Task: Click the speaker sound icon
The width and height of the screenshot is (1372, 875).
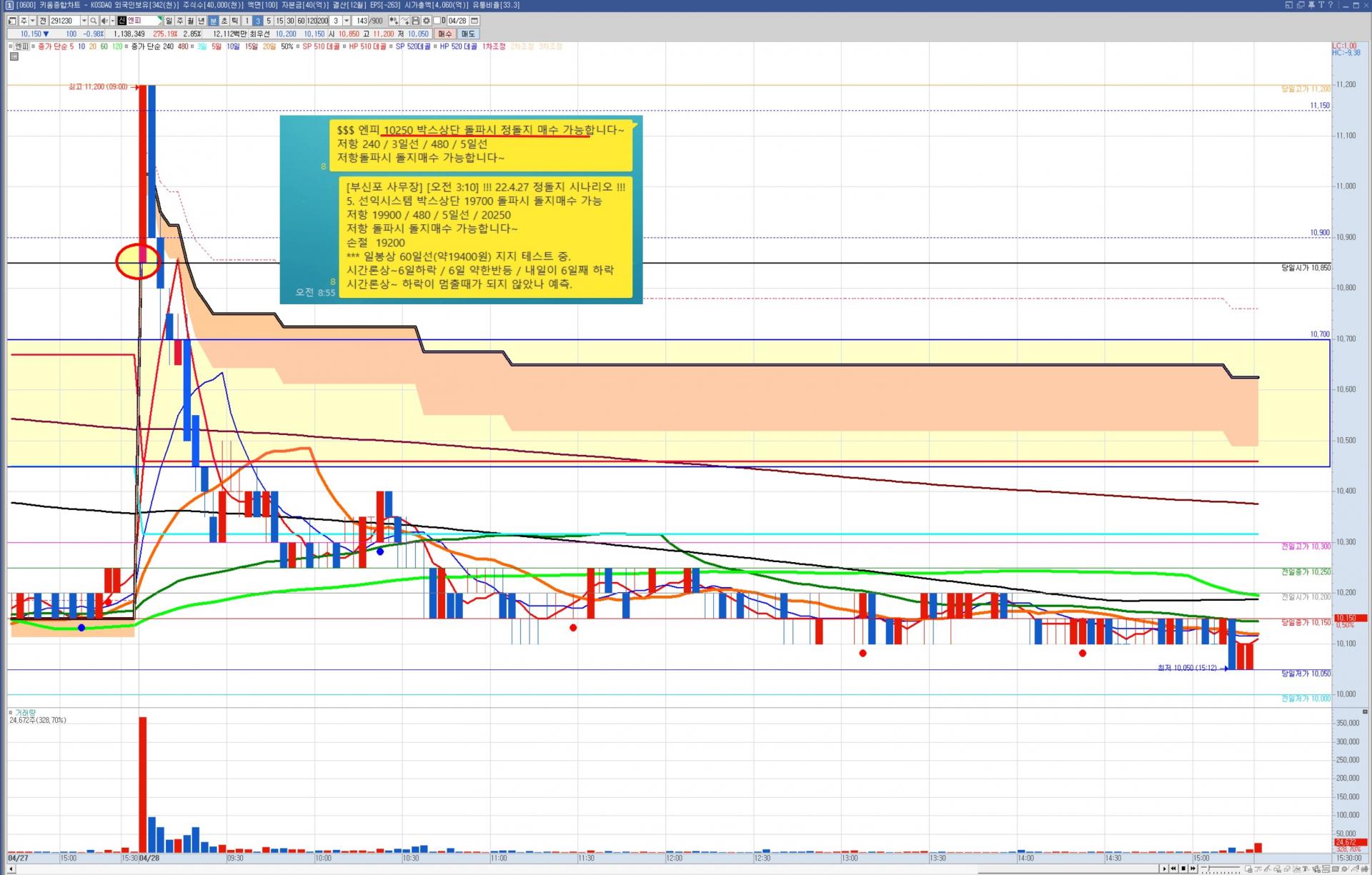Action: click(x=104, y=21)
